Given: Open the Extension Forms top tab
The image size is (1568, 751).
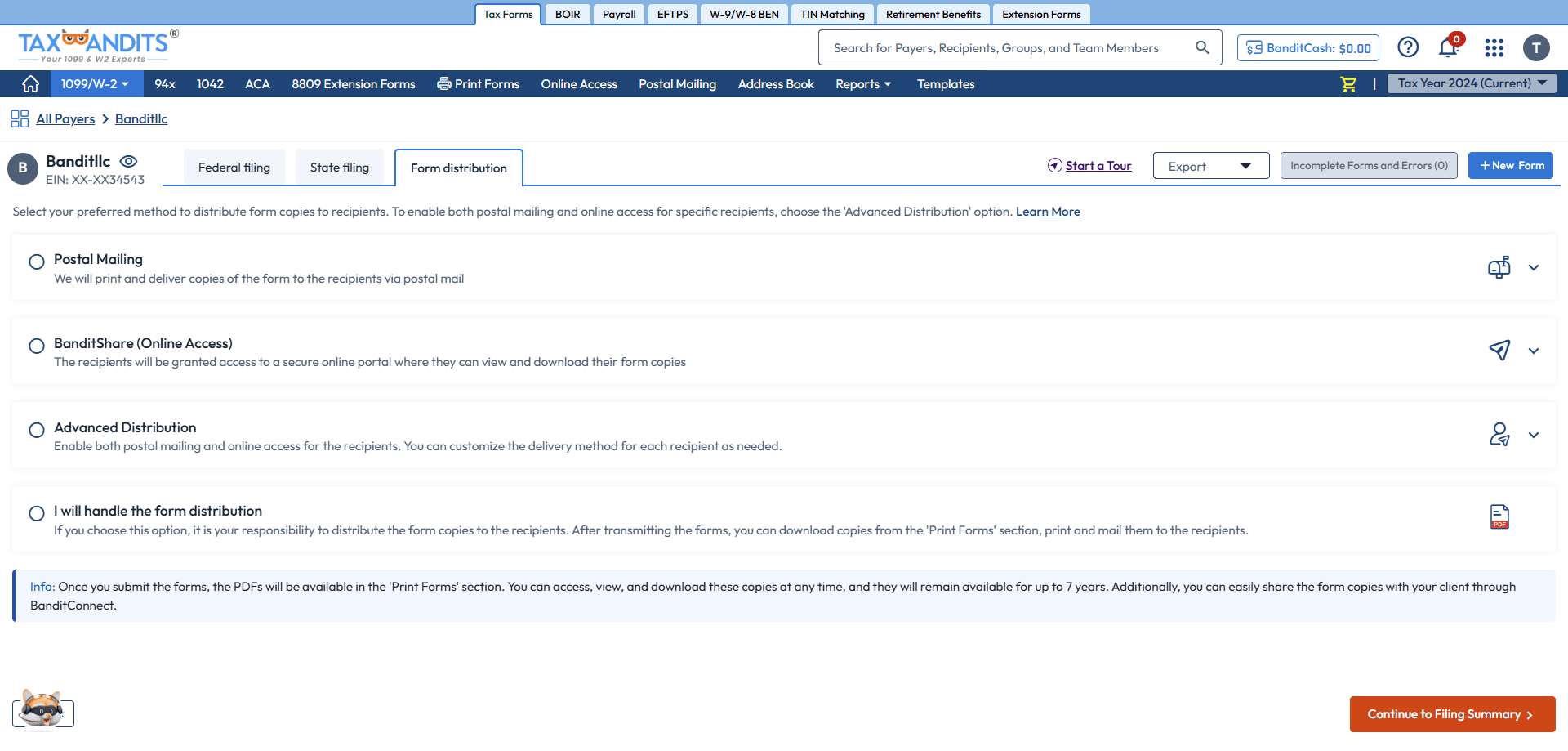Looking at the screenshot, I should point(1041,15).
